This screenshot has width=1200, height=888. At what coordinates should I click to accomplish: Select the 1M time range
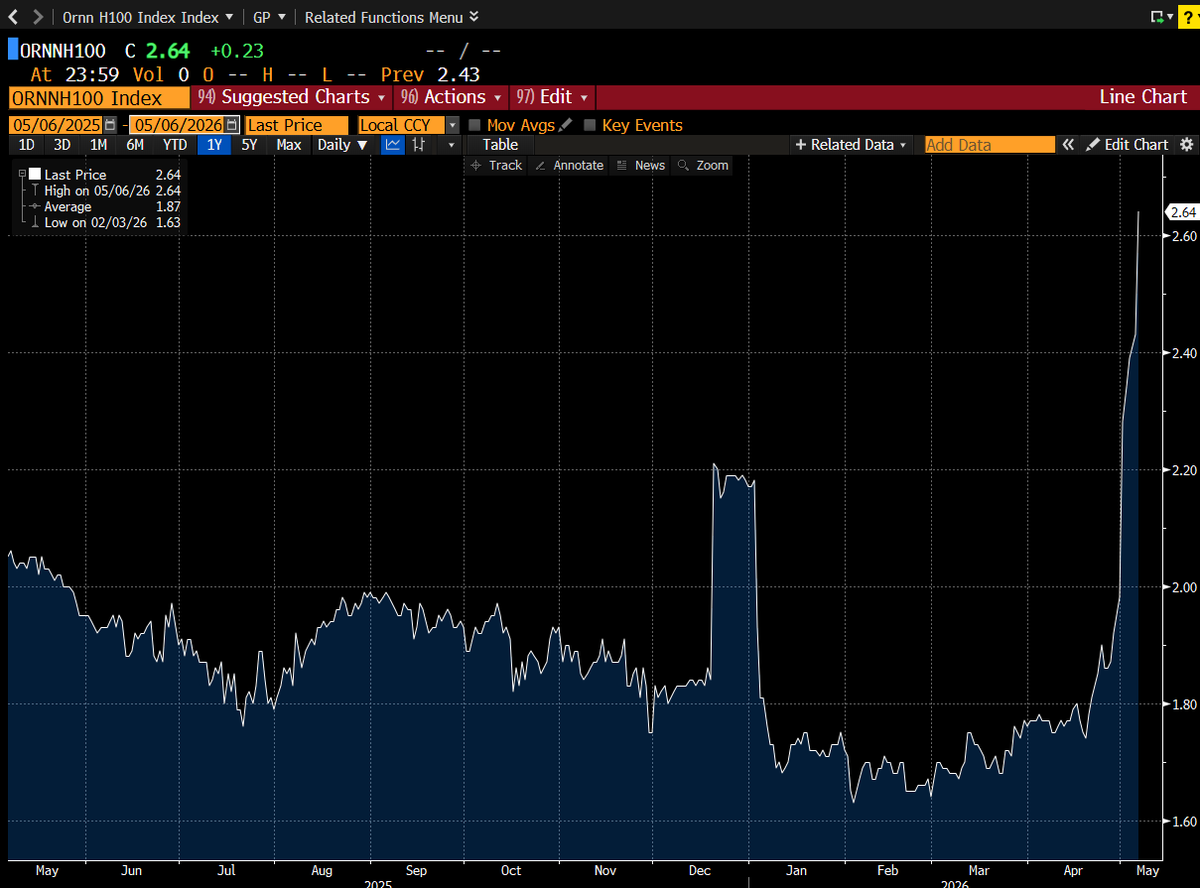98,145
